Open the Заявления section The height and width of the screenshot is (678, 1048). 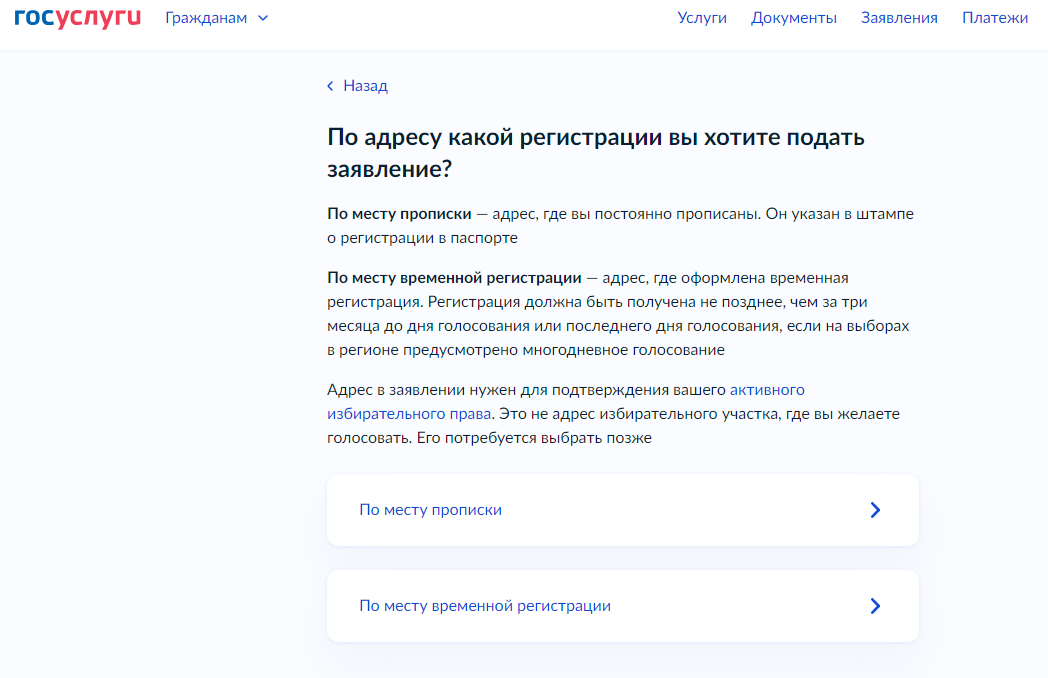pyautogui.click(x=899, y=18)
